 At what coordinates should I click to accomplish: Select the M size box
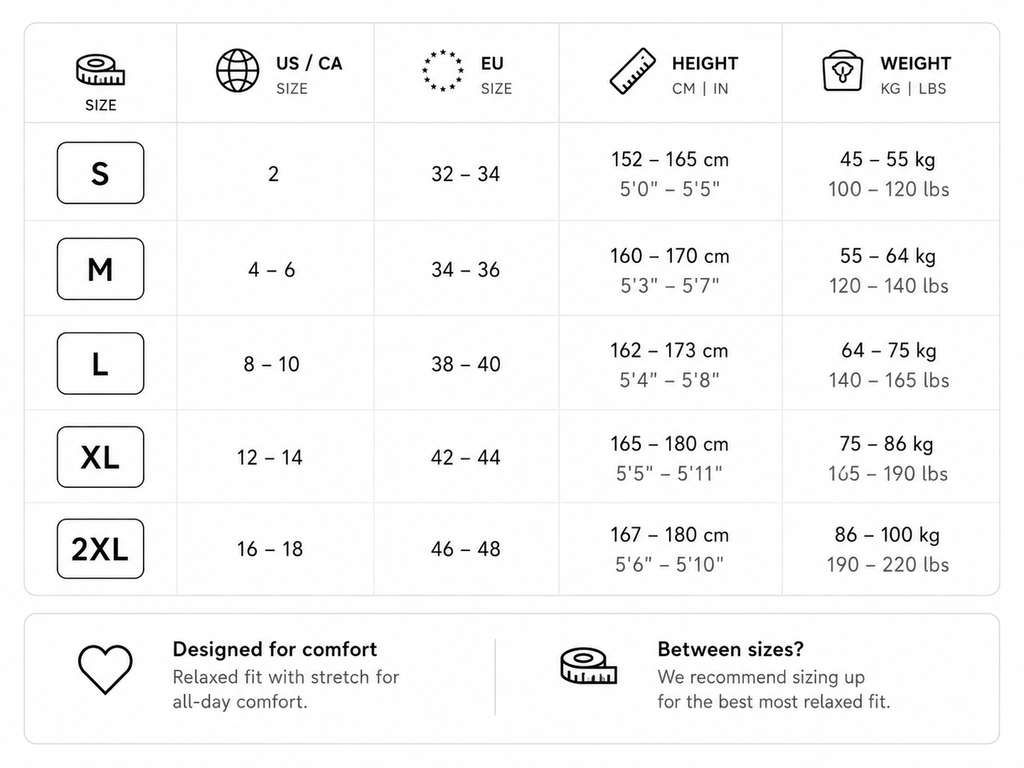[101, 269]
